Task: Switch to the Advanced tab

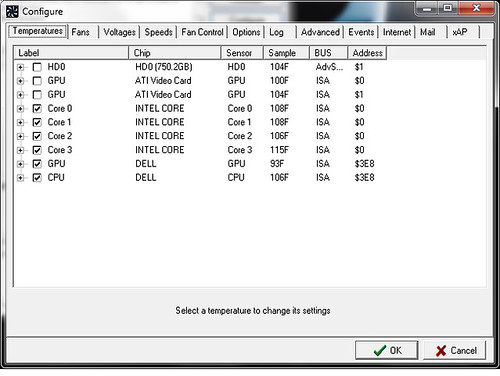Action: pyautogui.click(x=320, y=32)
